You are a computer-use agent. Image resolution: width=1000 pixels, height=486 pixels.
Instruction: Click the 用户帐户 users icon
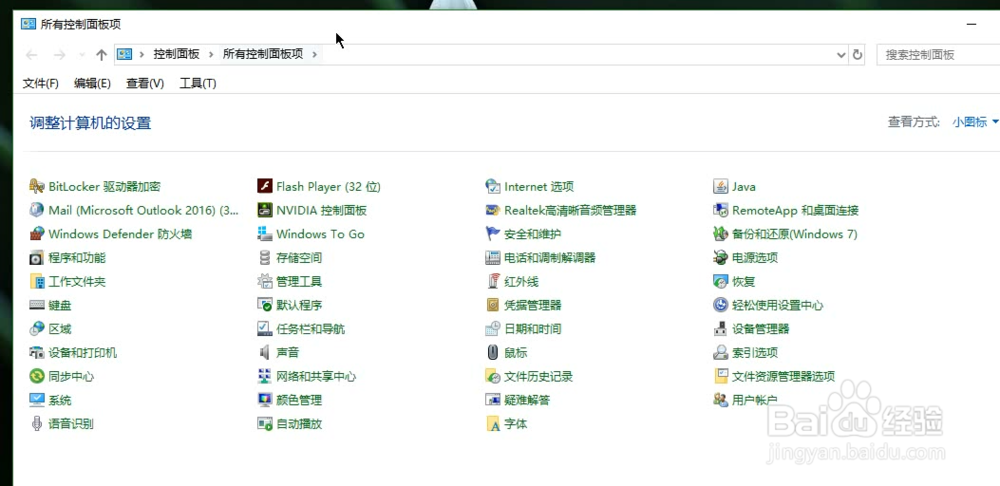(721, 400)
